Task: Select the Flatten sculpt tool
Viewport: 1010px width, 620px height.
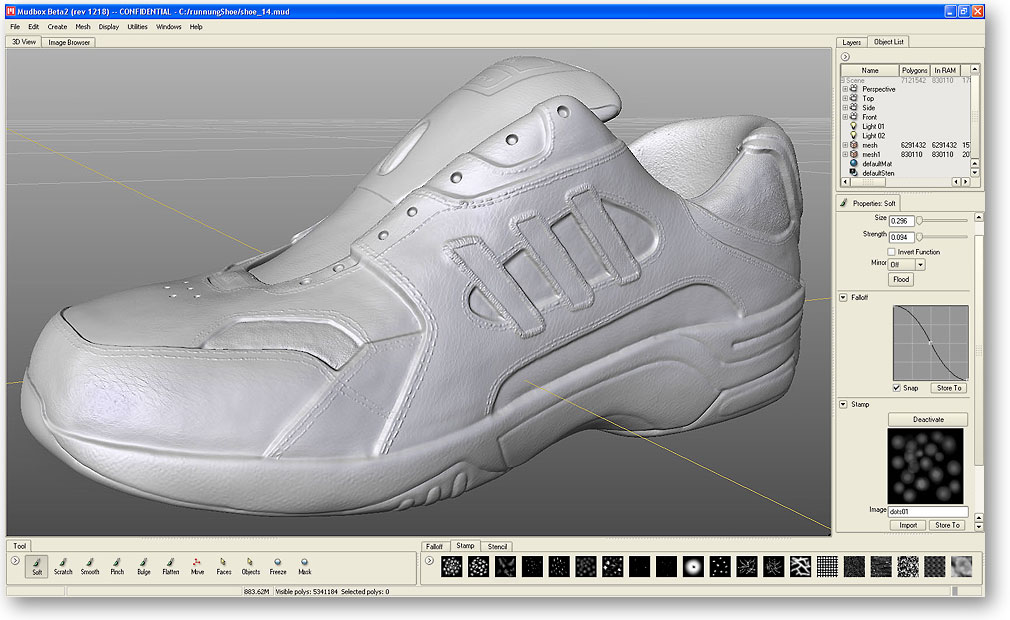Action: click(x=171, y=567)
